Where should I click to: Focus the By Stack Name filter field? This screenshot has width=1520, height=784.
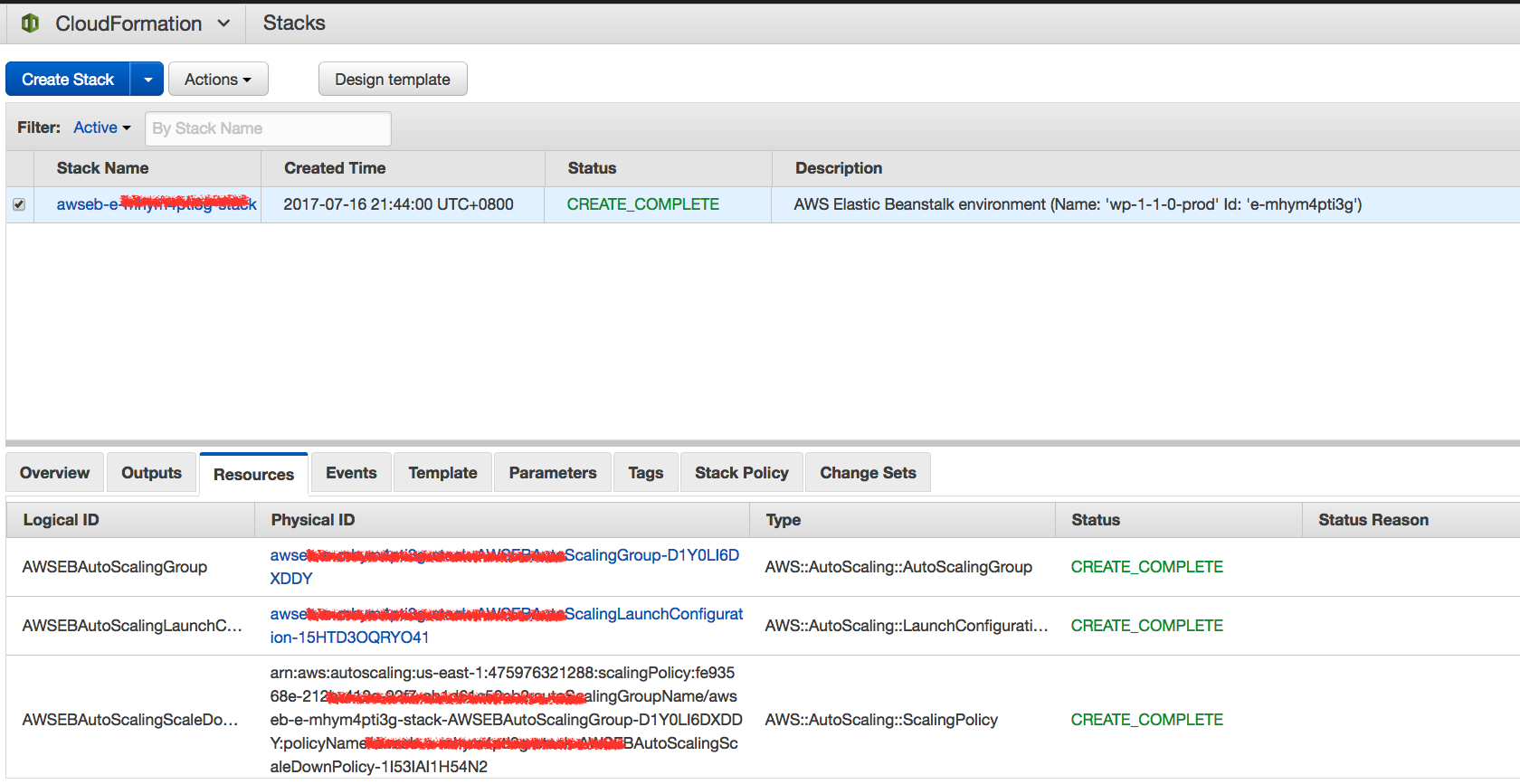268,128
